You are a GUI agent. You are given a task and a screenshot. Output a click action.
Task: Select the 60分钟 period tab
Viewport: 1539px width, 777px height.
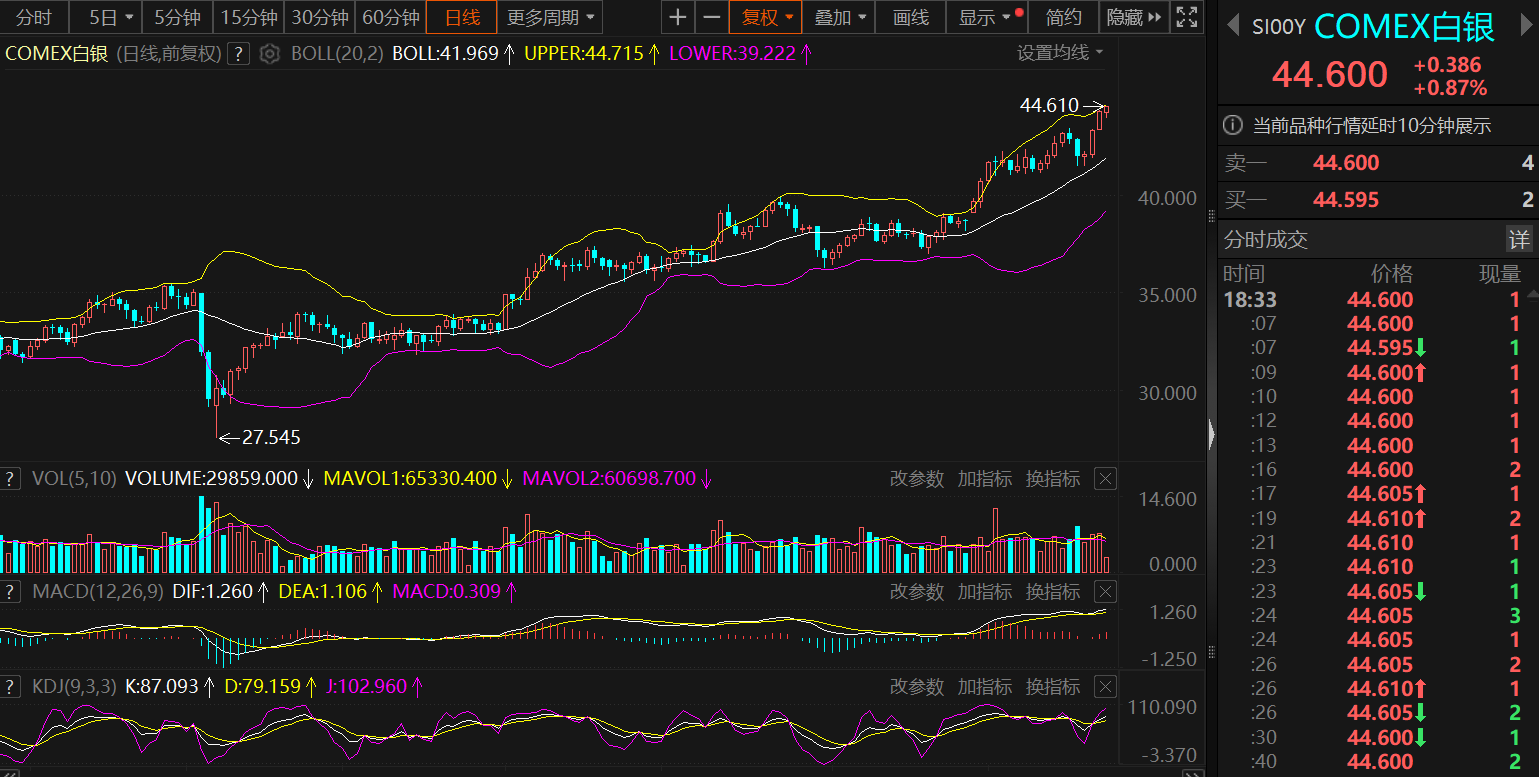(390, 17)
